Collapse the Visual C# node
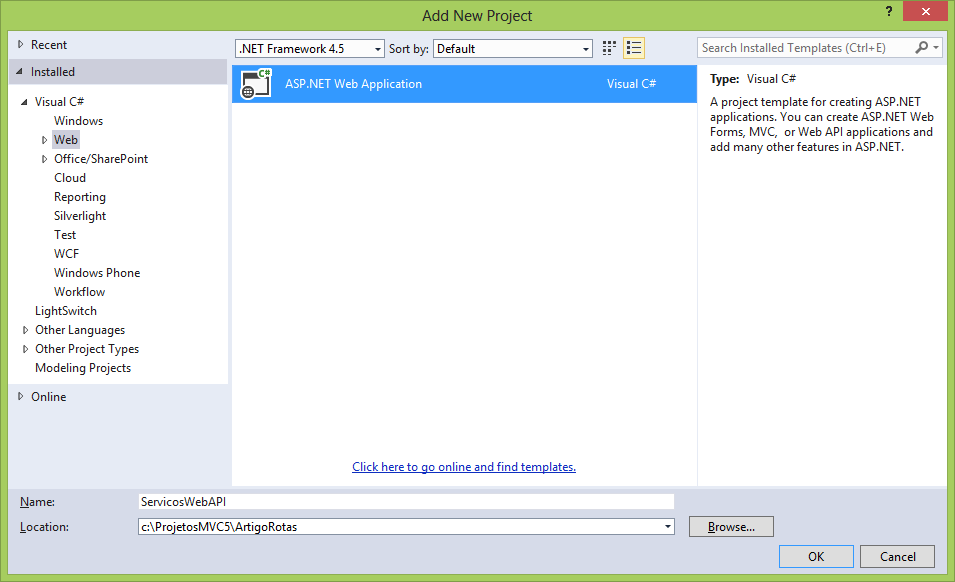 24,102
